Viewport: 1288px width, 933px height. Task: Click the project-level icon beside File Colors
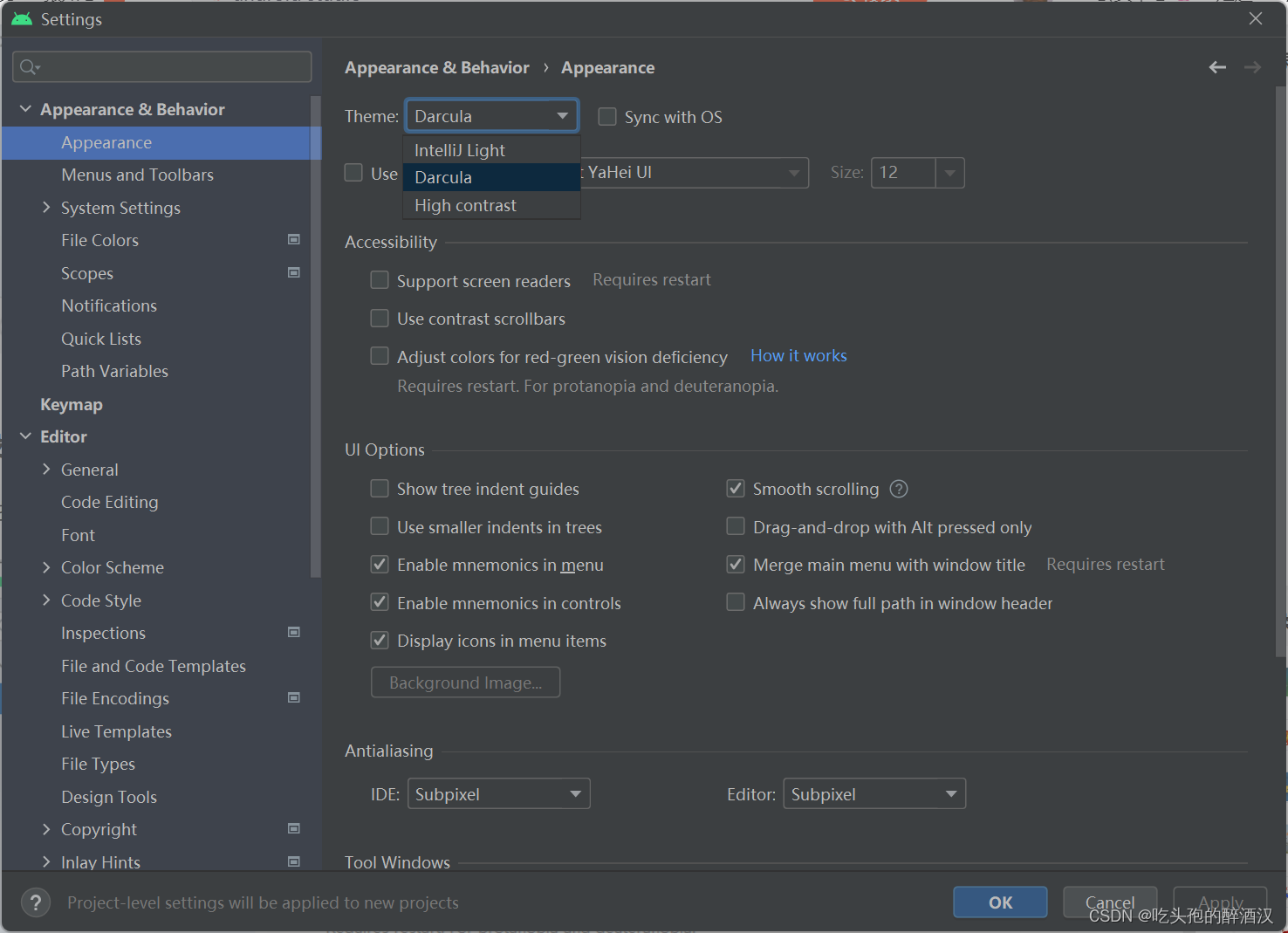click(294, 239)
